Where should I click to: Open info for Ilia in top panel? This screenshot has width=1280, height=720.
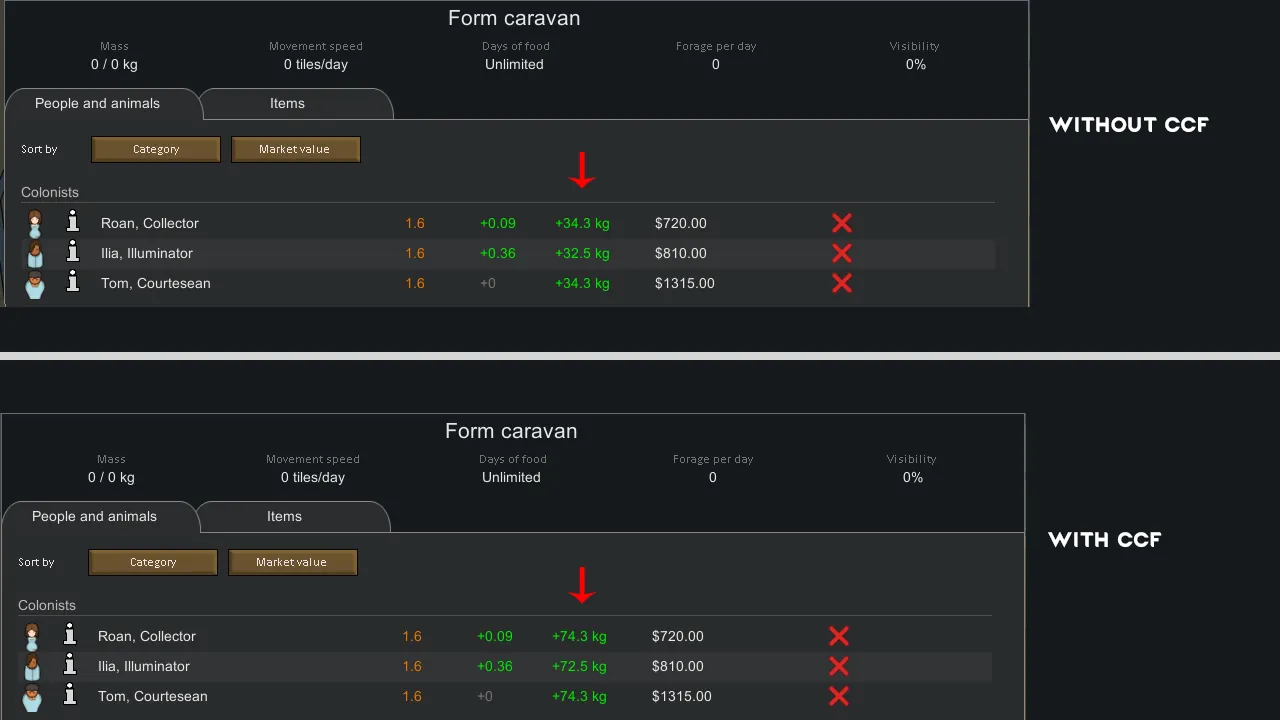point(72,252)
